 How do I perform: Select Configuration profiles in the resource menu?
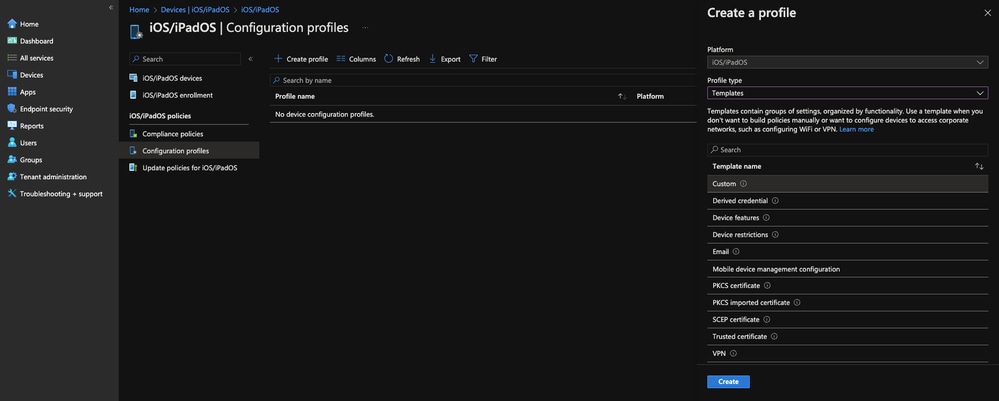coord(189,150)
